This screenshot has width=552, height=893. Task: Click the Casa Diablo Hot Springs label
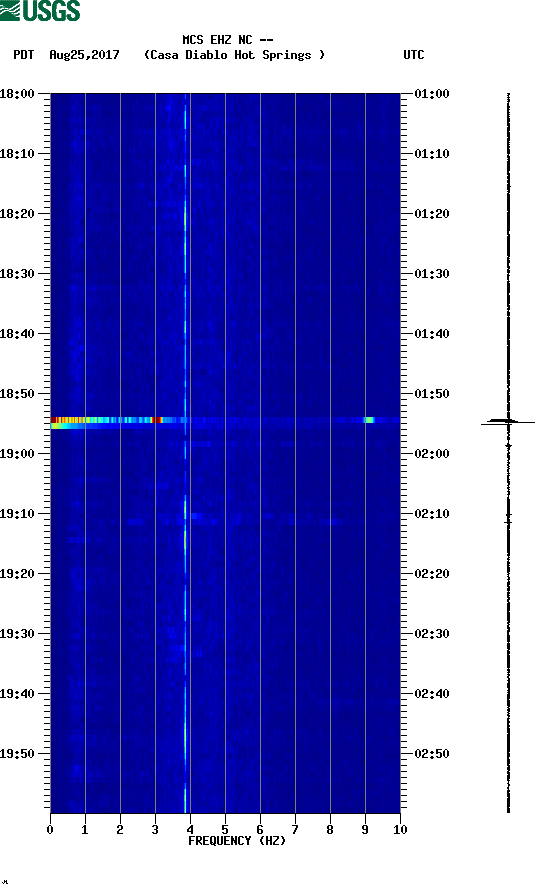click(234, 55)
